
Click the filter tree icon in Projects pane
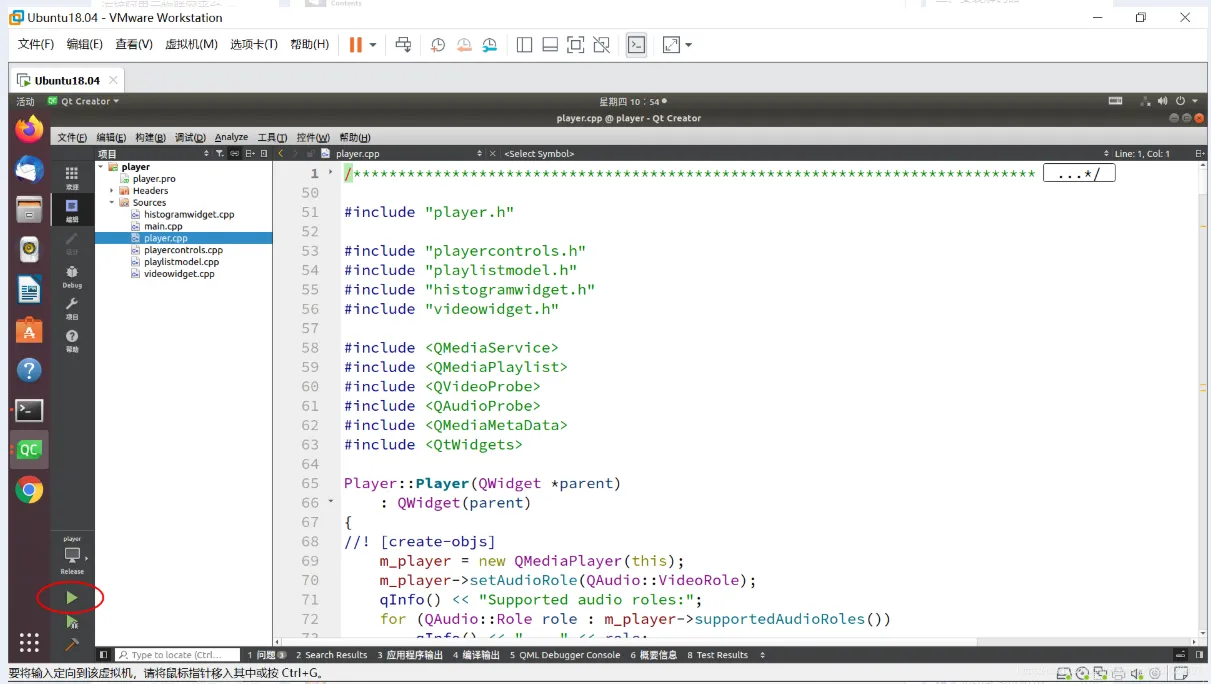click(220, 154)
